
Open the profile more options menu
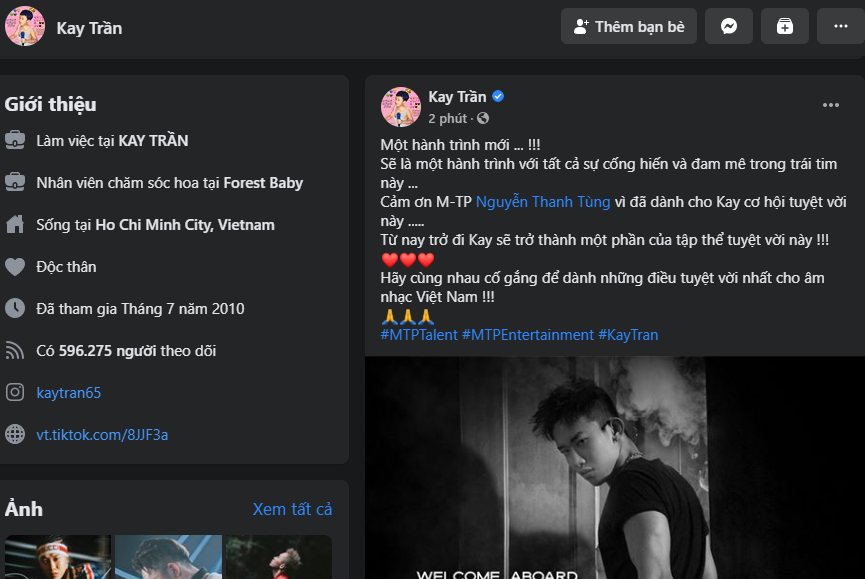click(x=840, y=27)
